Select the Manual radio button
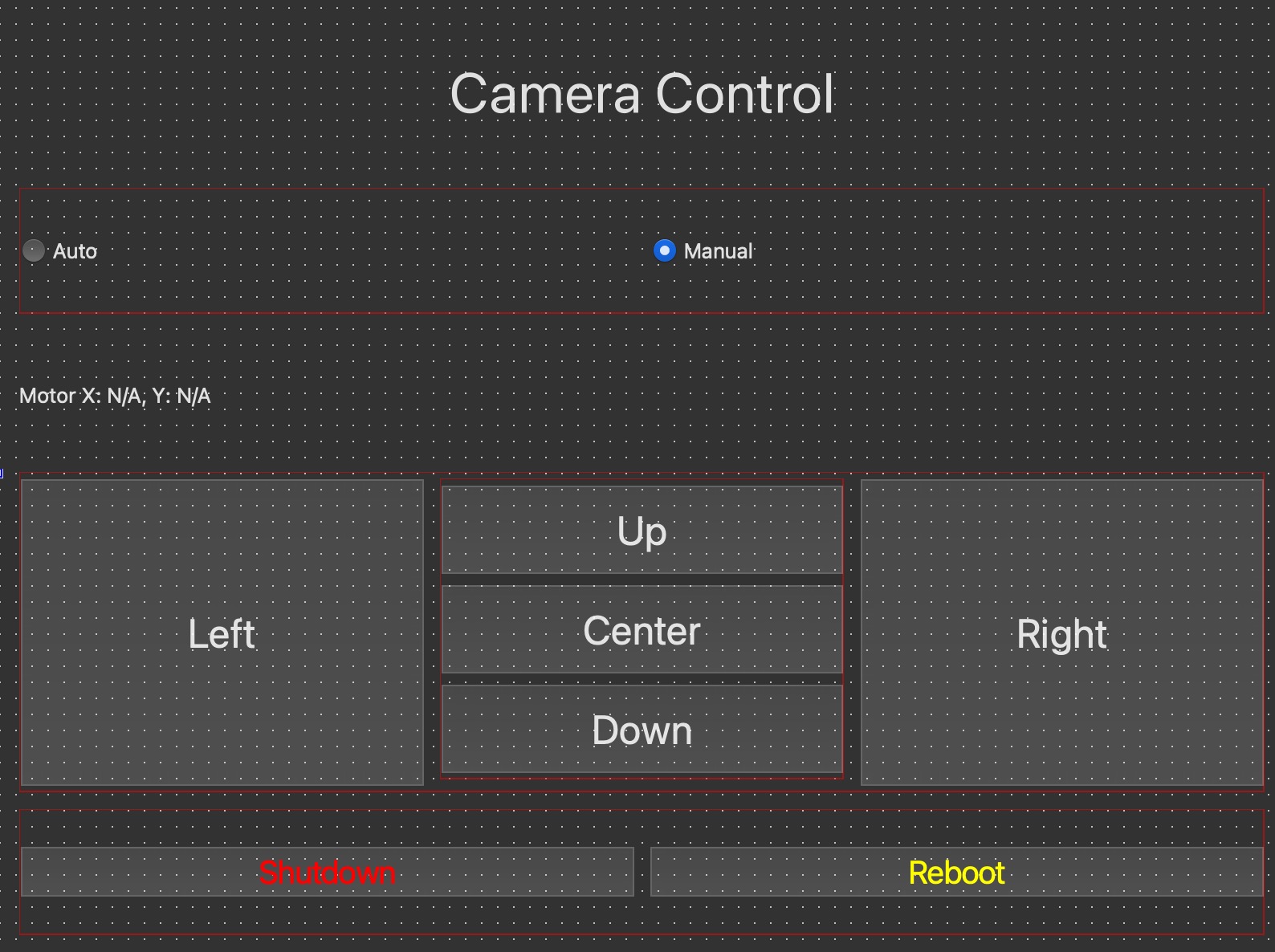 [664, 251]
